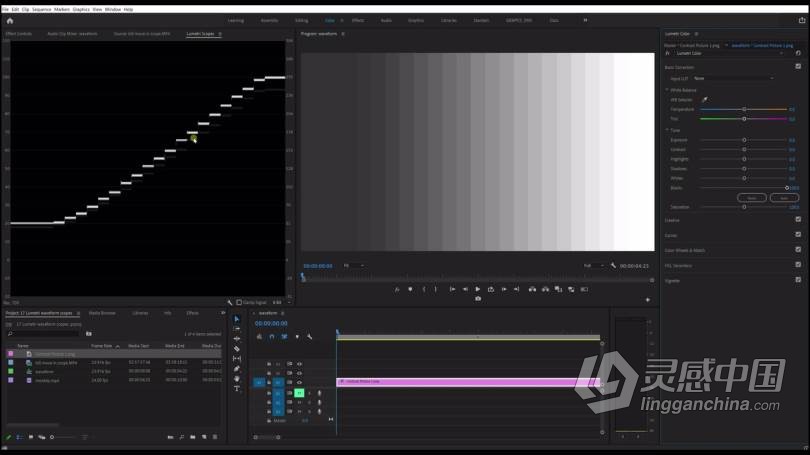The width and height of the screenshot is (810, 455).
Task: Switch to the Effect Controls tab
Action: pyautogui.click(x=19, y=34)
